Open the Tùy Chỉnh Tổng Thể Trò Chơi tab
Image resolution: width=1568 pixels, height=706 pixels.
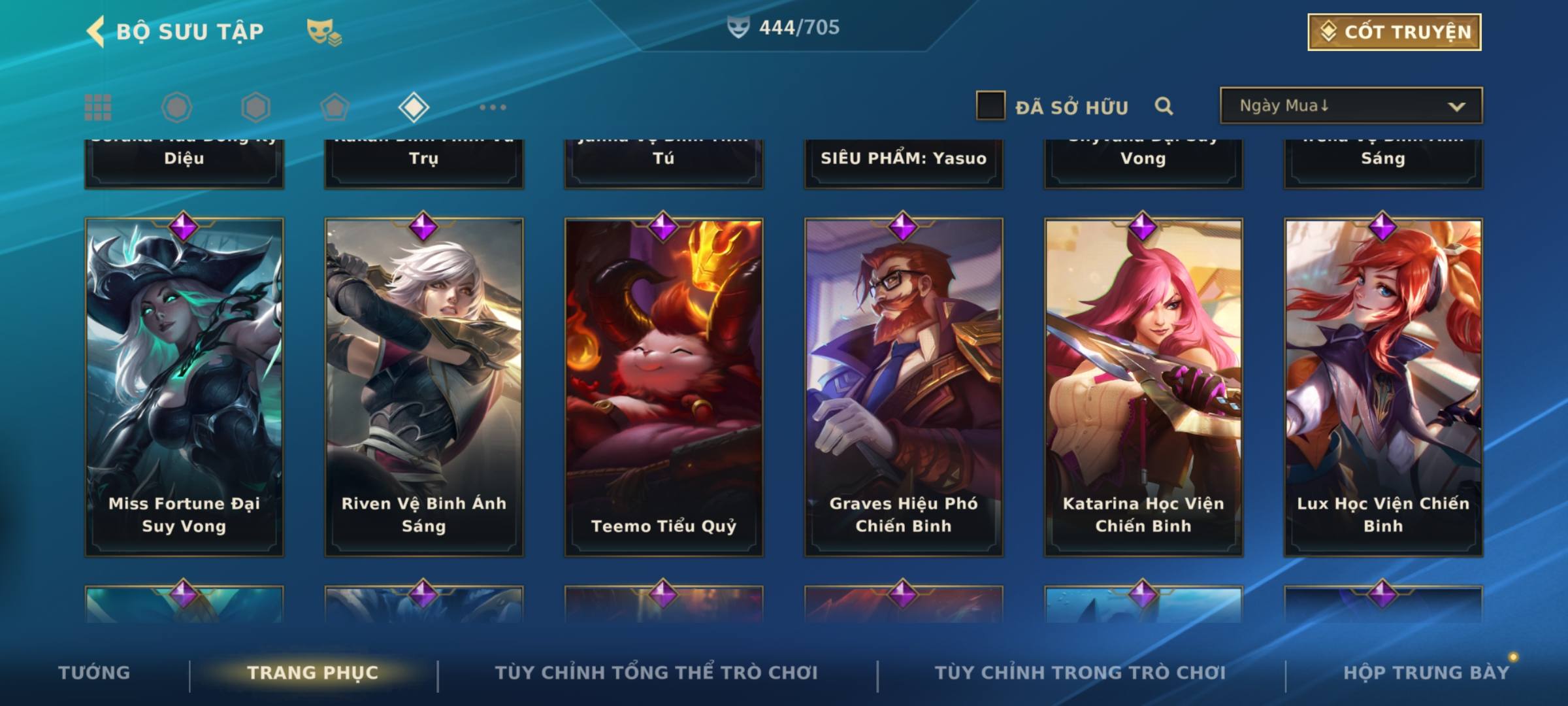pos(656,673)
